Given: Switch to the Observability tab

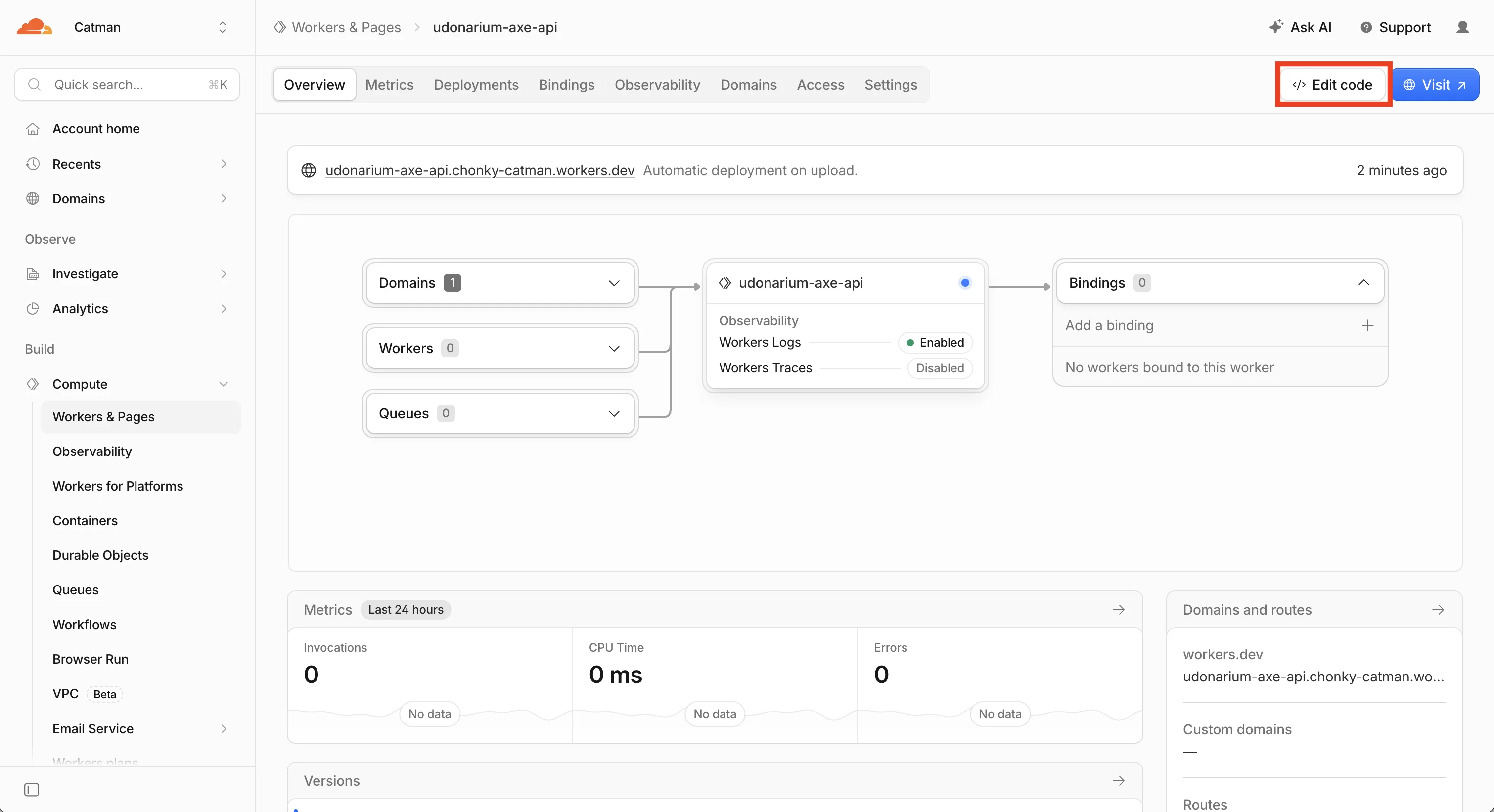Looking at the screenshot, I should [658, 85].
